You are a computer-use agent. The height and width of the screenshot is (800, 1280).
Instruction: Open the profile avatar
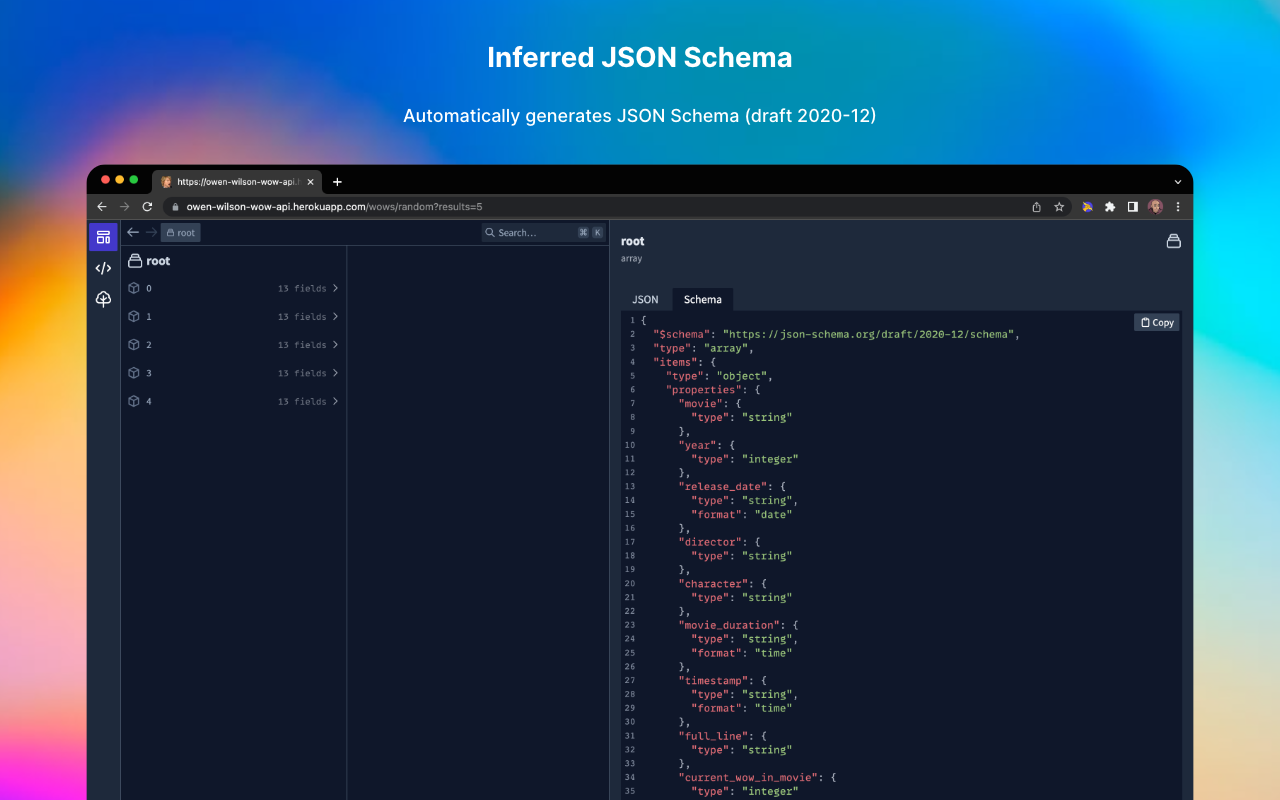1155,207
